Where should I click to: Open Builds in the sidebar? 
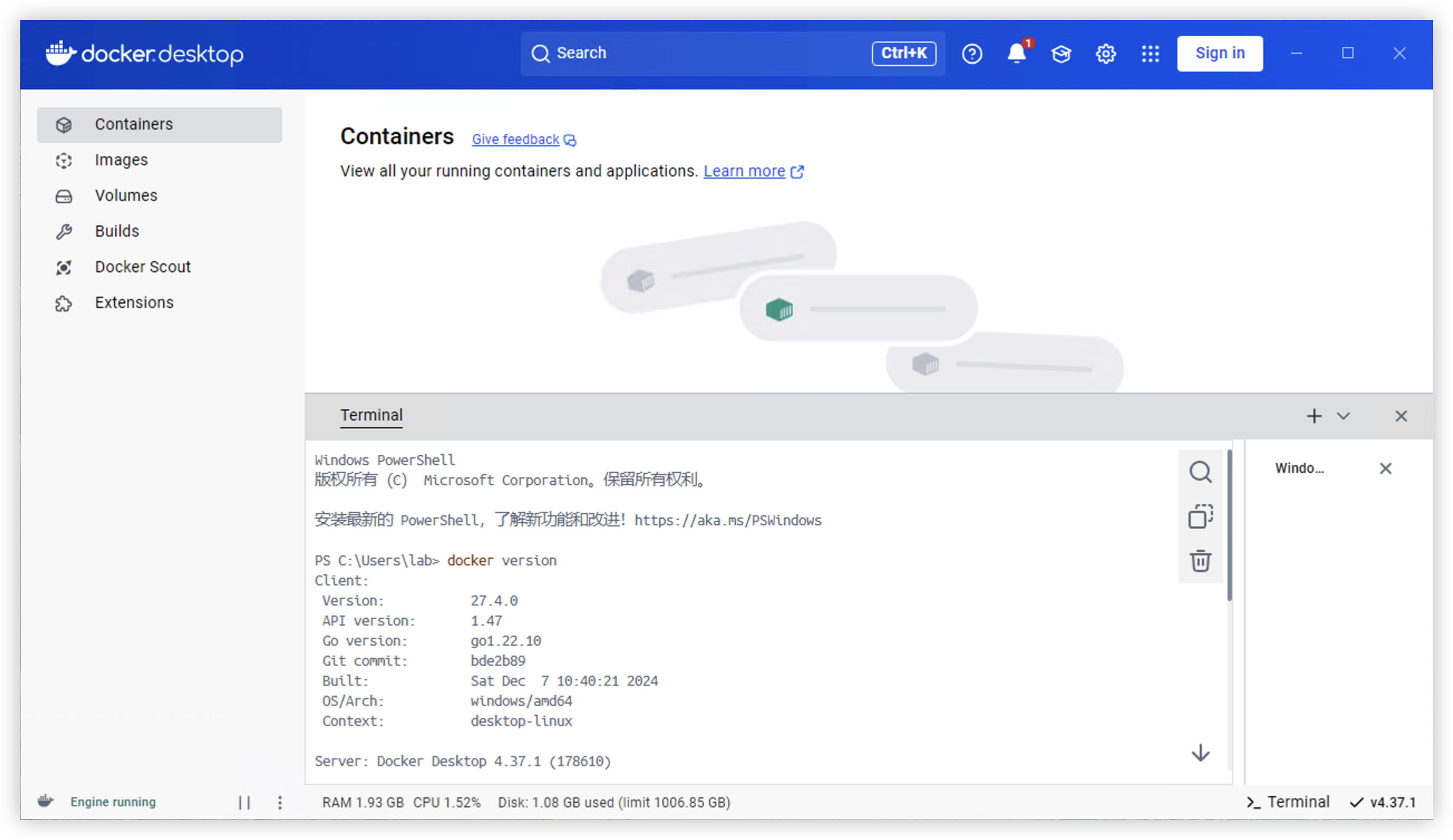(160, 232)
